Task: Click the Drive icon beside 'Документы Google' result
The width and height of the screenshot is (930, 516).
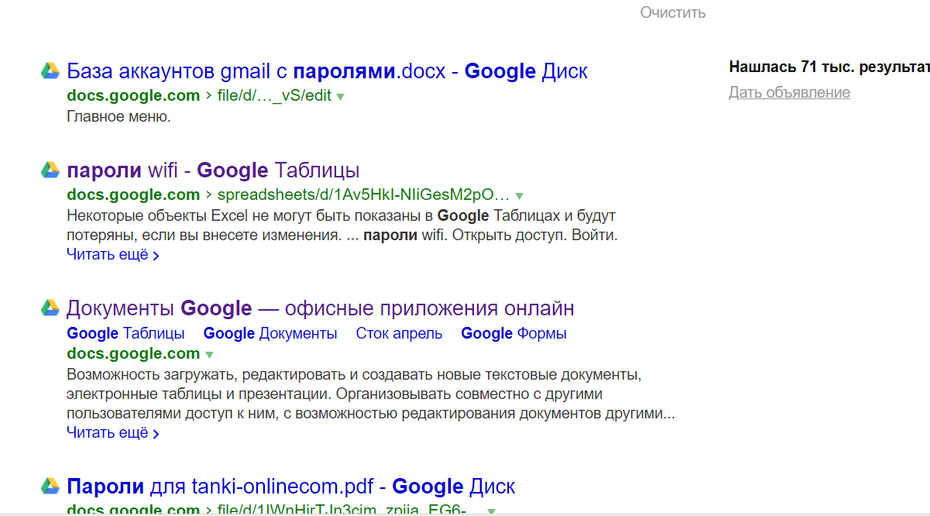Action: pyautogui.click(x=50, y=308)
